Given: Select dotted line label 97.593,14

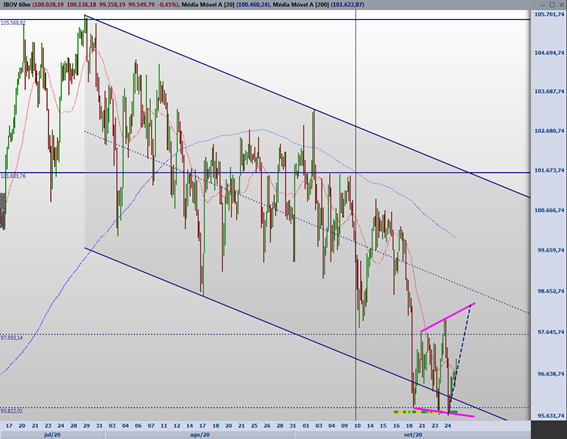Looking at the screenshot, I should tap(12, 338).
